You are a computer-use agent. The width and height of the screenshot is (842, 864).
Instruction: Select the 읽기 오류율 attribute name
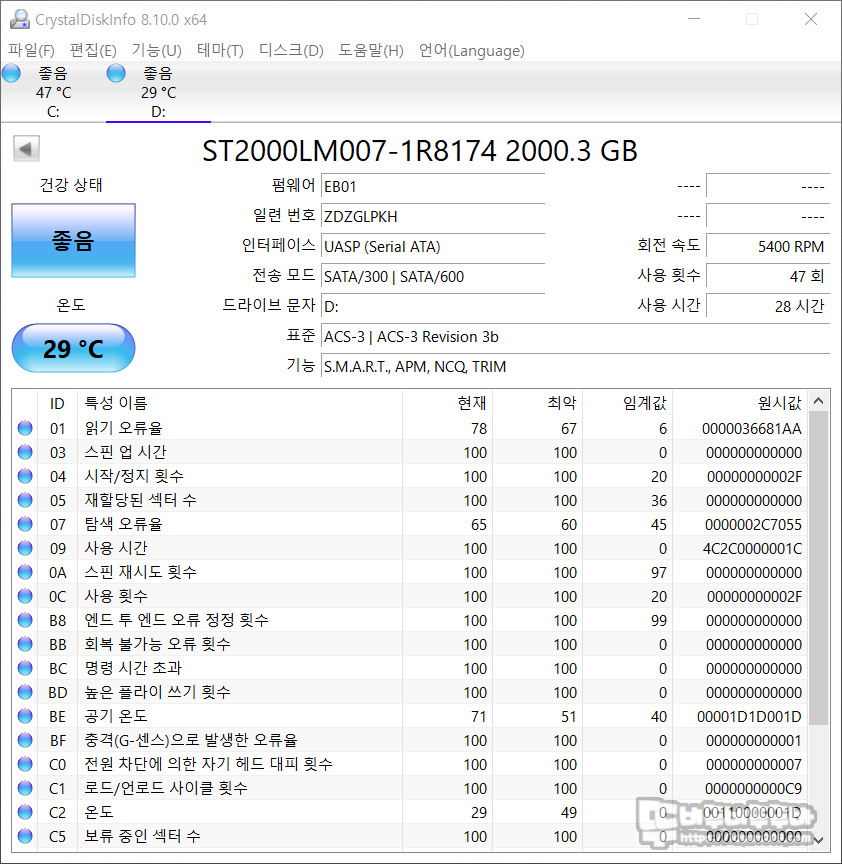pyautogui.click(x=123, y=428)
